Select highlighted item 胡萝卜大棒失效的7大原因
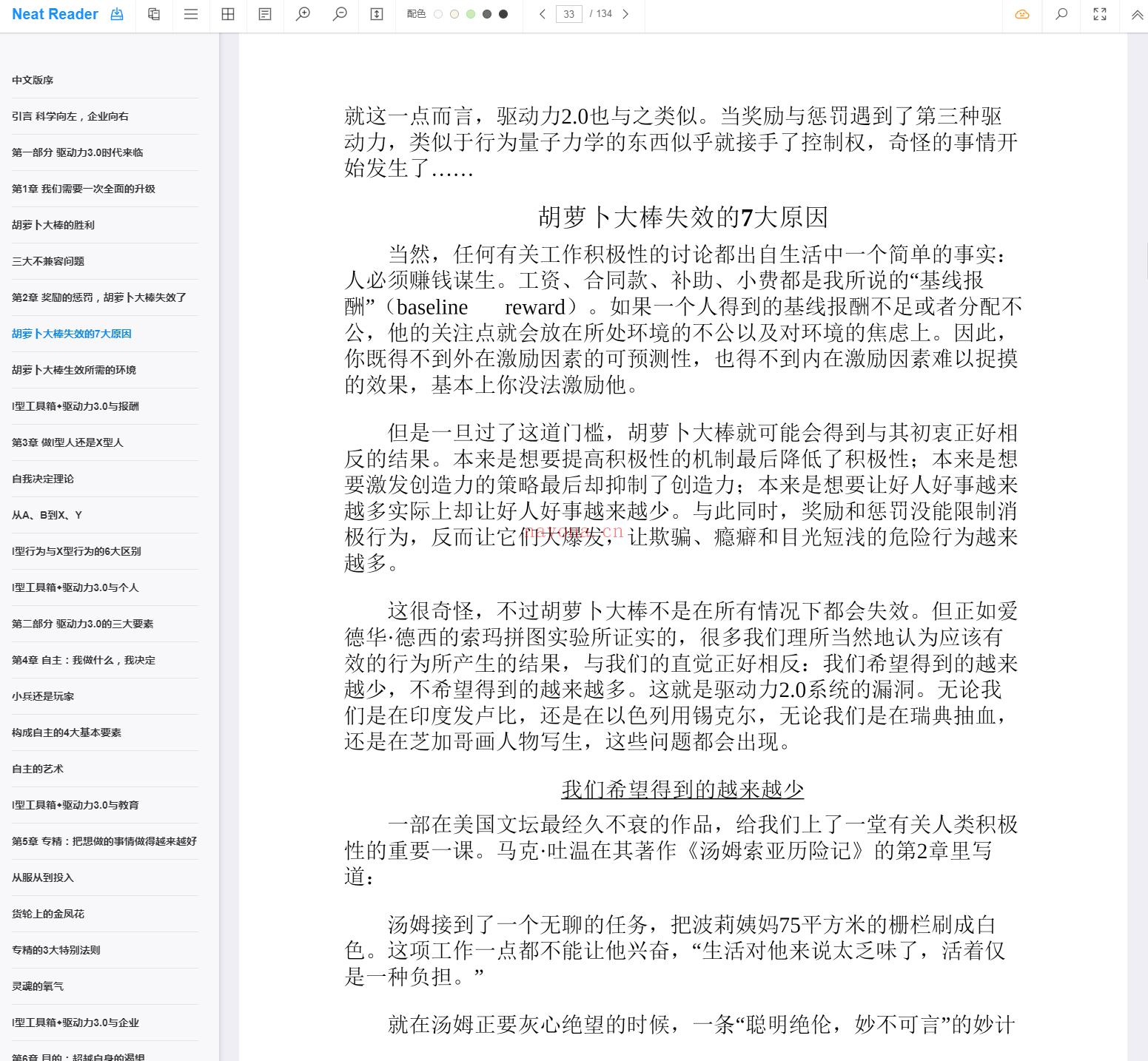 click(72, 334)
